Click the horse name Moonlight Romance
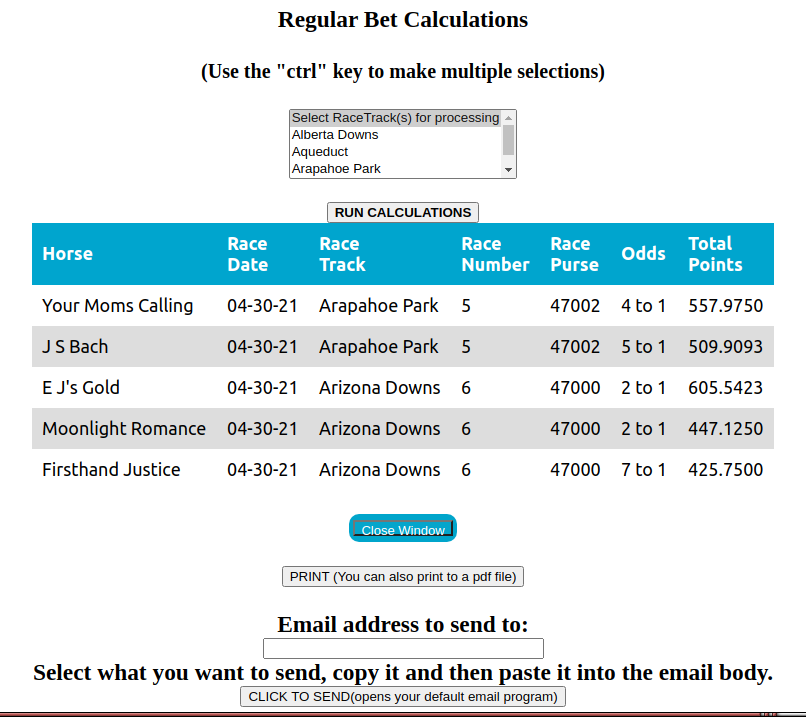806x717 pixels. point(124,429)
